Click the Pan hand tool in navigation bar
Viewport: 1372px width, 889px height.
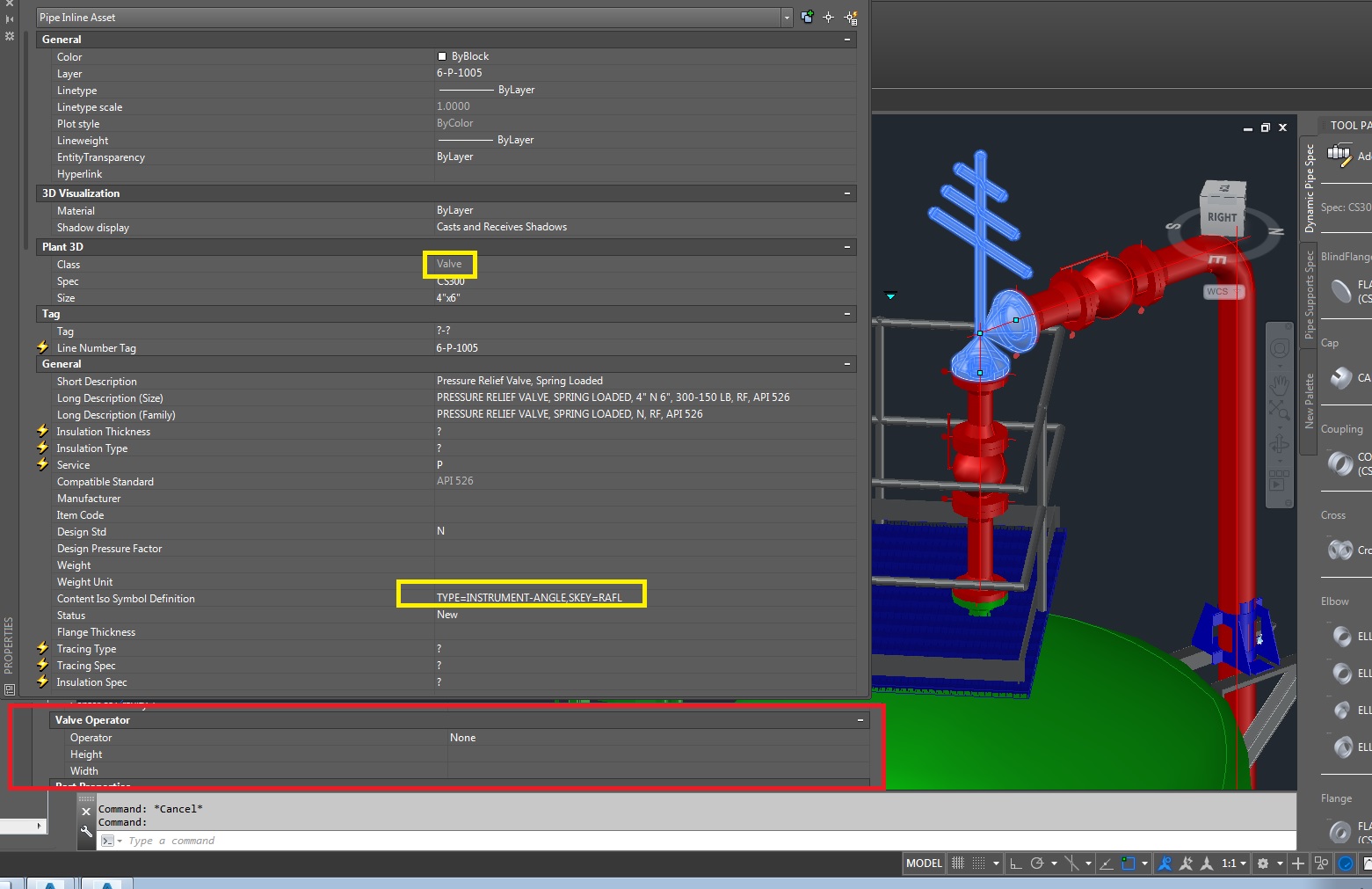[x=1279, y=385]
